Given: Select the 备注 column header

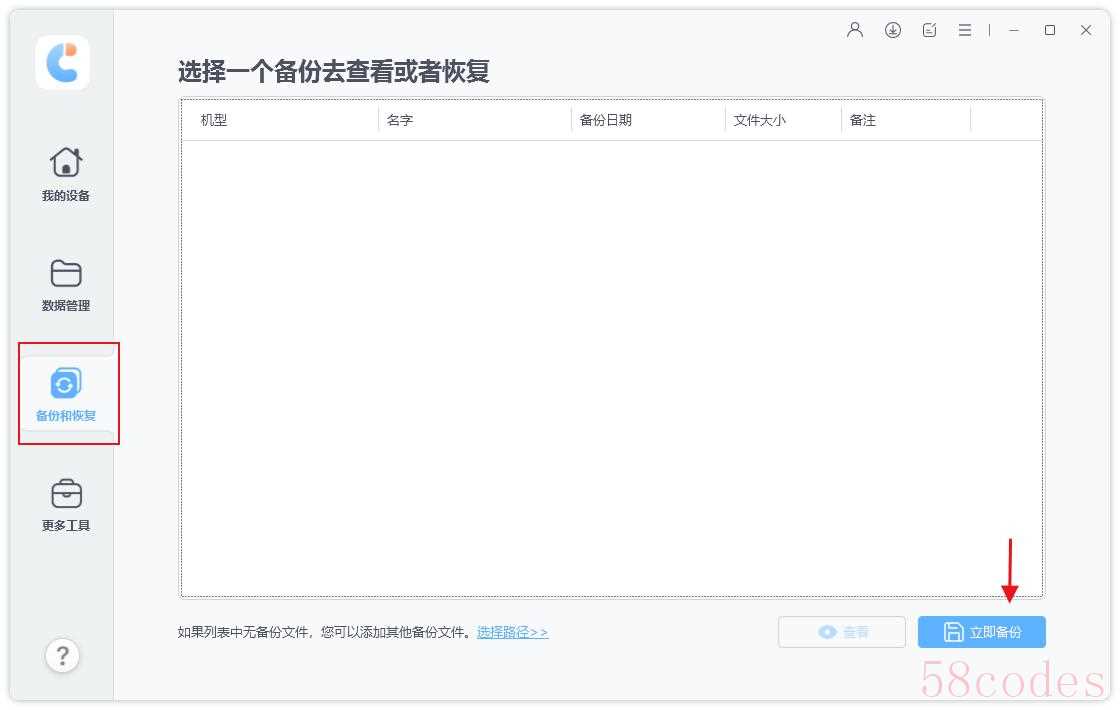Looking at the screenshot, I should click(x=863, y=120).
